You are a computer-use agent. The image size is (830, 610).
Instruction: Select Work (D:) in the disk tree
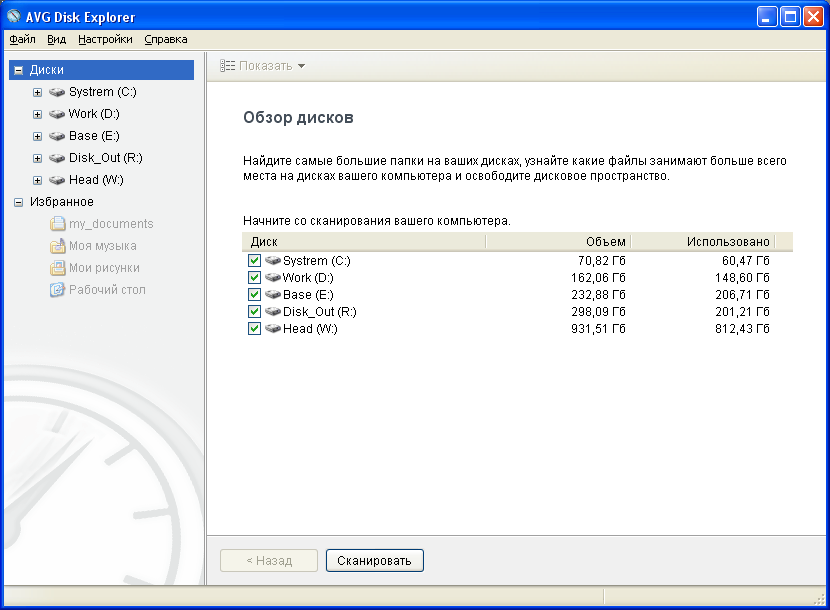point(94,114)
